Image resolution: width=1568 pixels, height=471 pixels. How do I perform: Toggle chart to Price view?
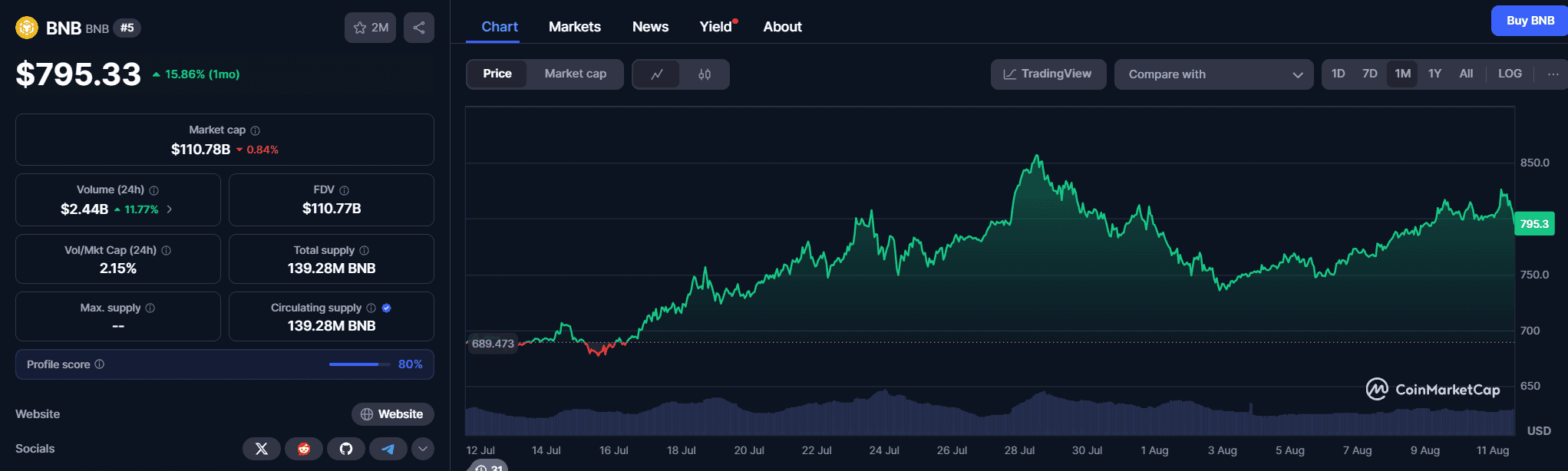[x=497, y=74]
